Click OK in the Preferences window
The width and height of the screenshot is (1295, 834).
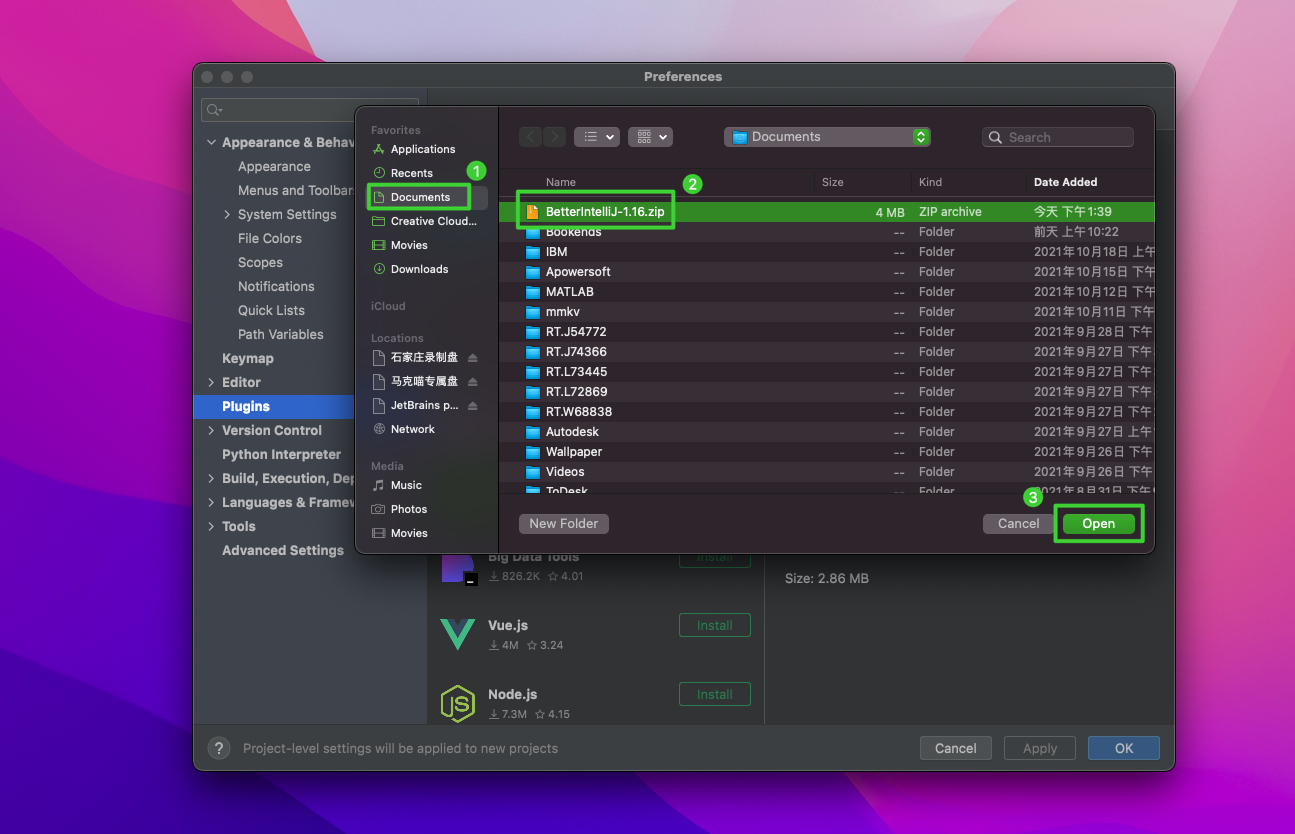[1124, 748]
